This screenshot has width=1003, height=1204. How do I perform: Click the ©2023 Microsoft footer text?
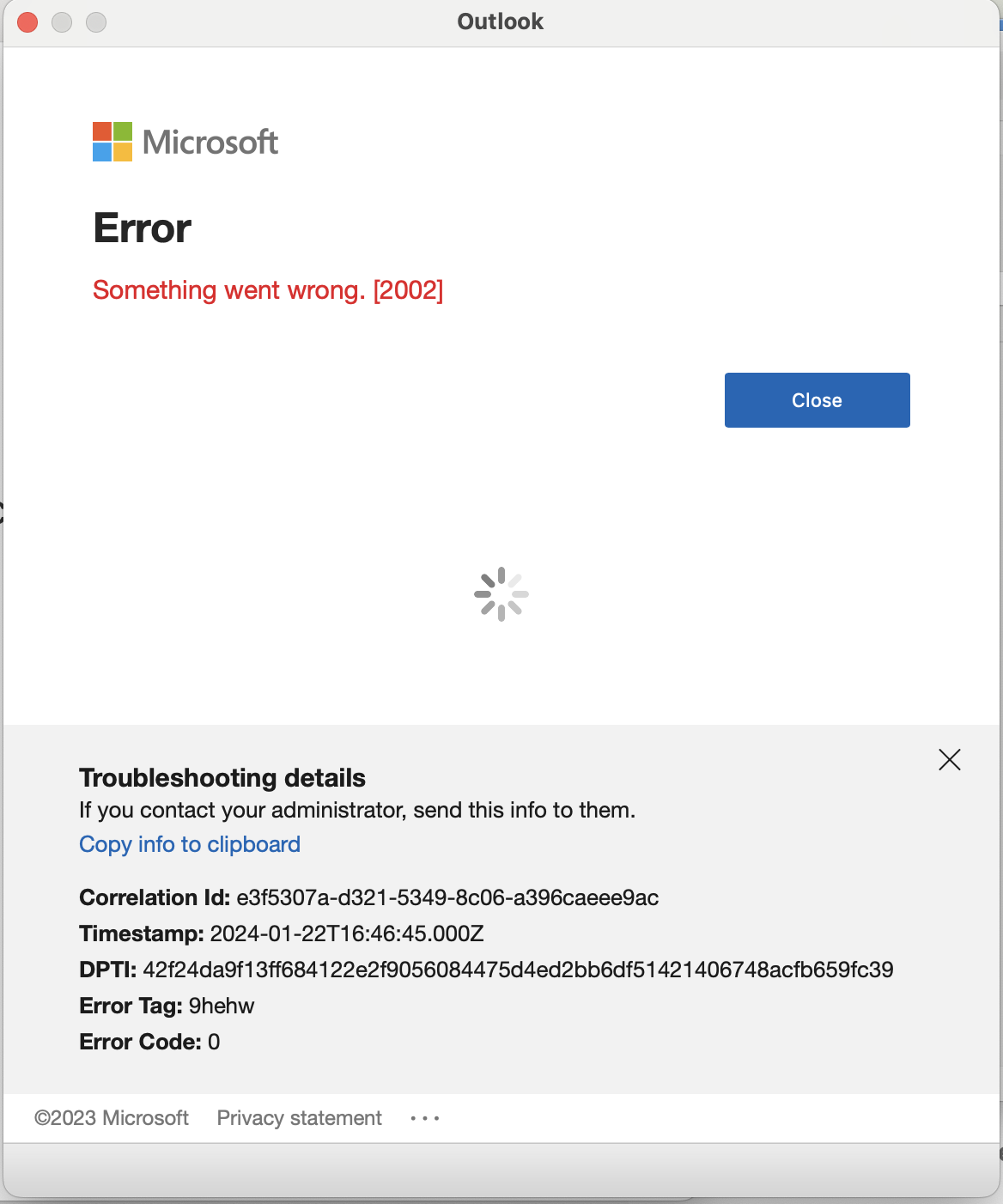tap(112, 1117)
